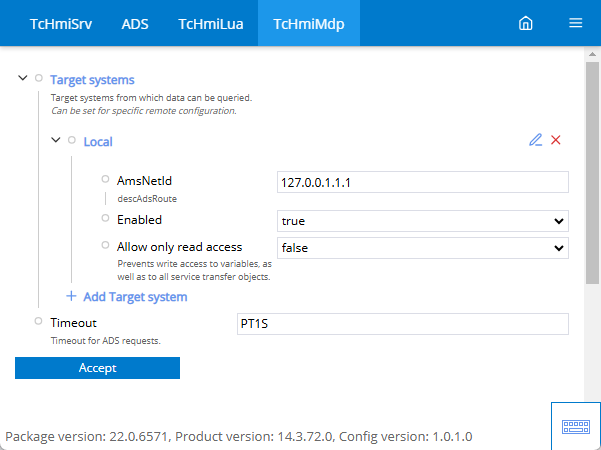Switch to the TcHmiSrv tab
This screenshot has height=450, width=601.
[x=61, y=24]
